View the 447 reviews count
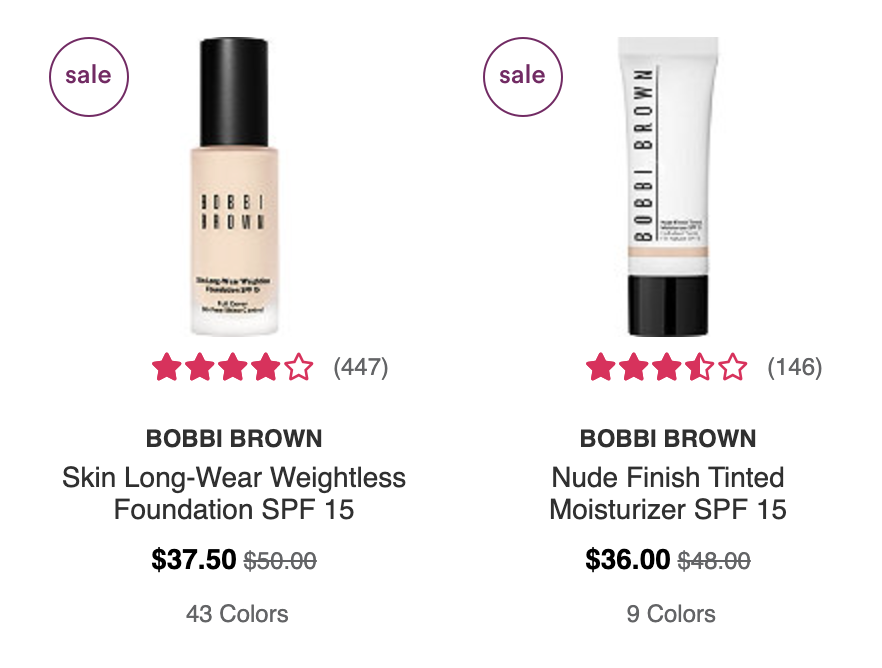 click(361, 367)
